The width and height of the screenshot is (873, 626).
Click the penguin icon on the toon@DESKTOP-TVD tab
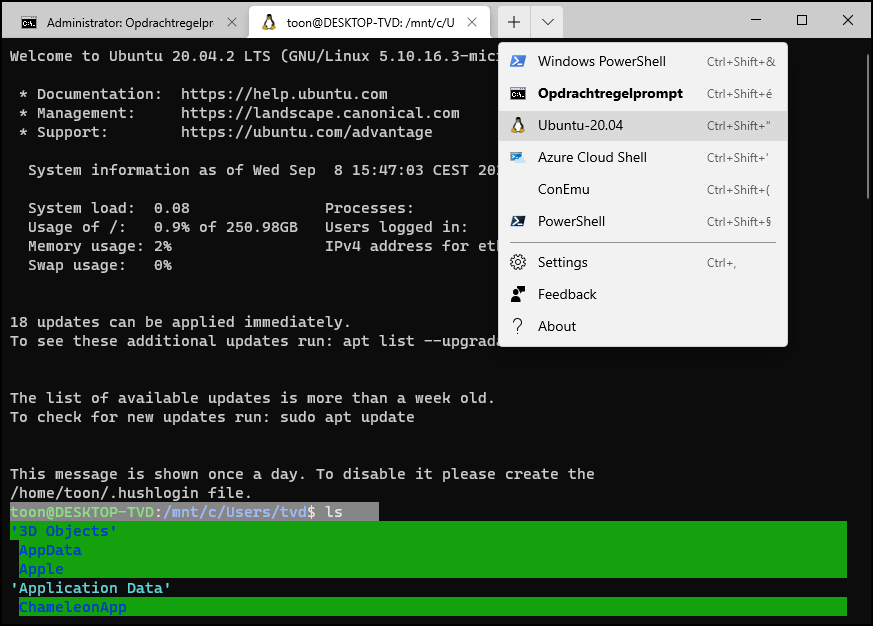[269, 22]
